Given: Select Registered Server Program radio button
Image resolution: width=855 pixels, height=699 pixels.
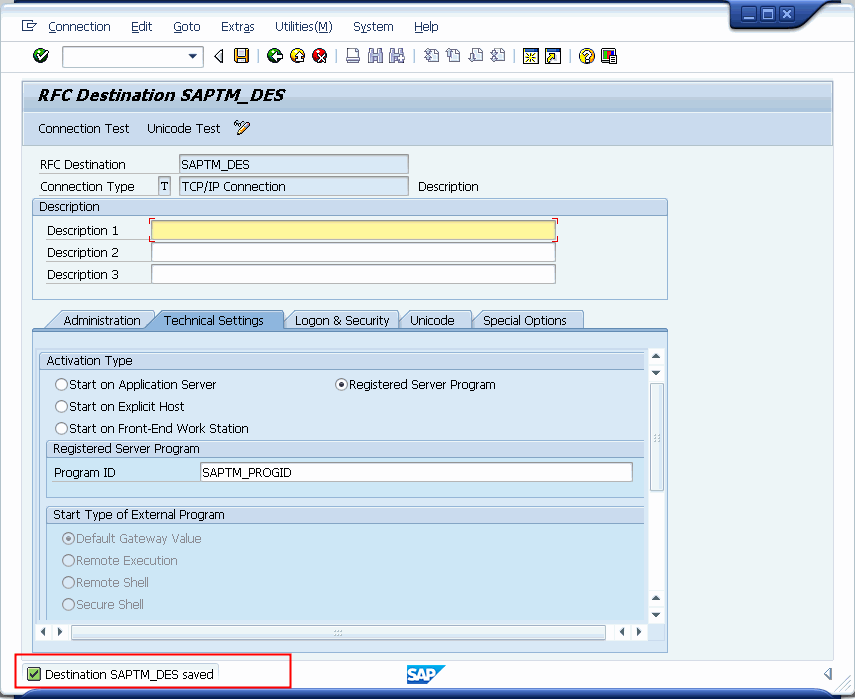Looking at the screenshot, I should click(x=341, y=384).
